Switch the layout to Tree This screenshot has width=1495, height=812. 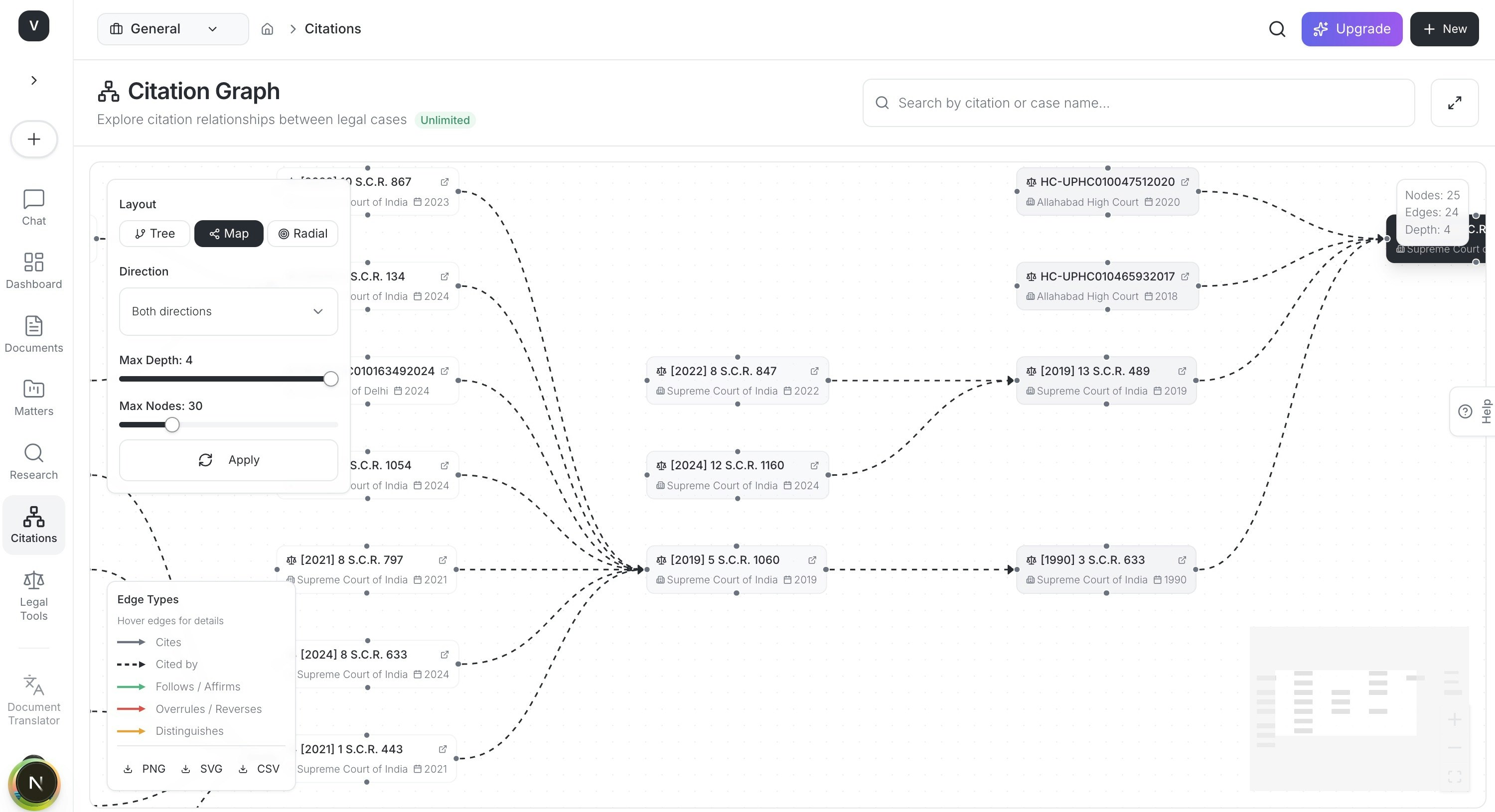[154, 233]
